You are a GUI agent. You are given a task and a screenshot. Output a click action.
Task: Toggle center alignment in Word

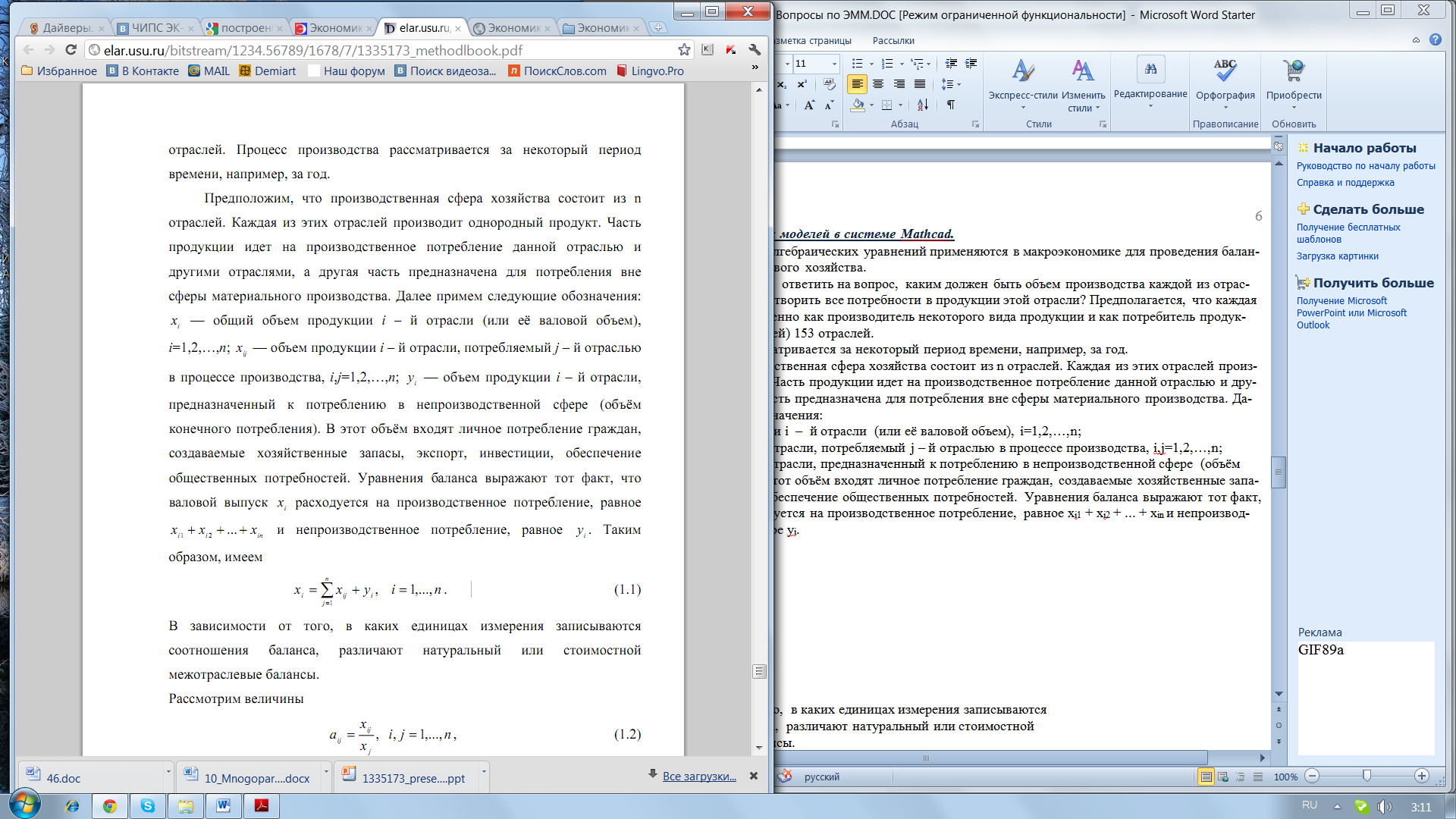pyautogui.click(x=878, y=84)
